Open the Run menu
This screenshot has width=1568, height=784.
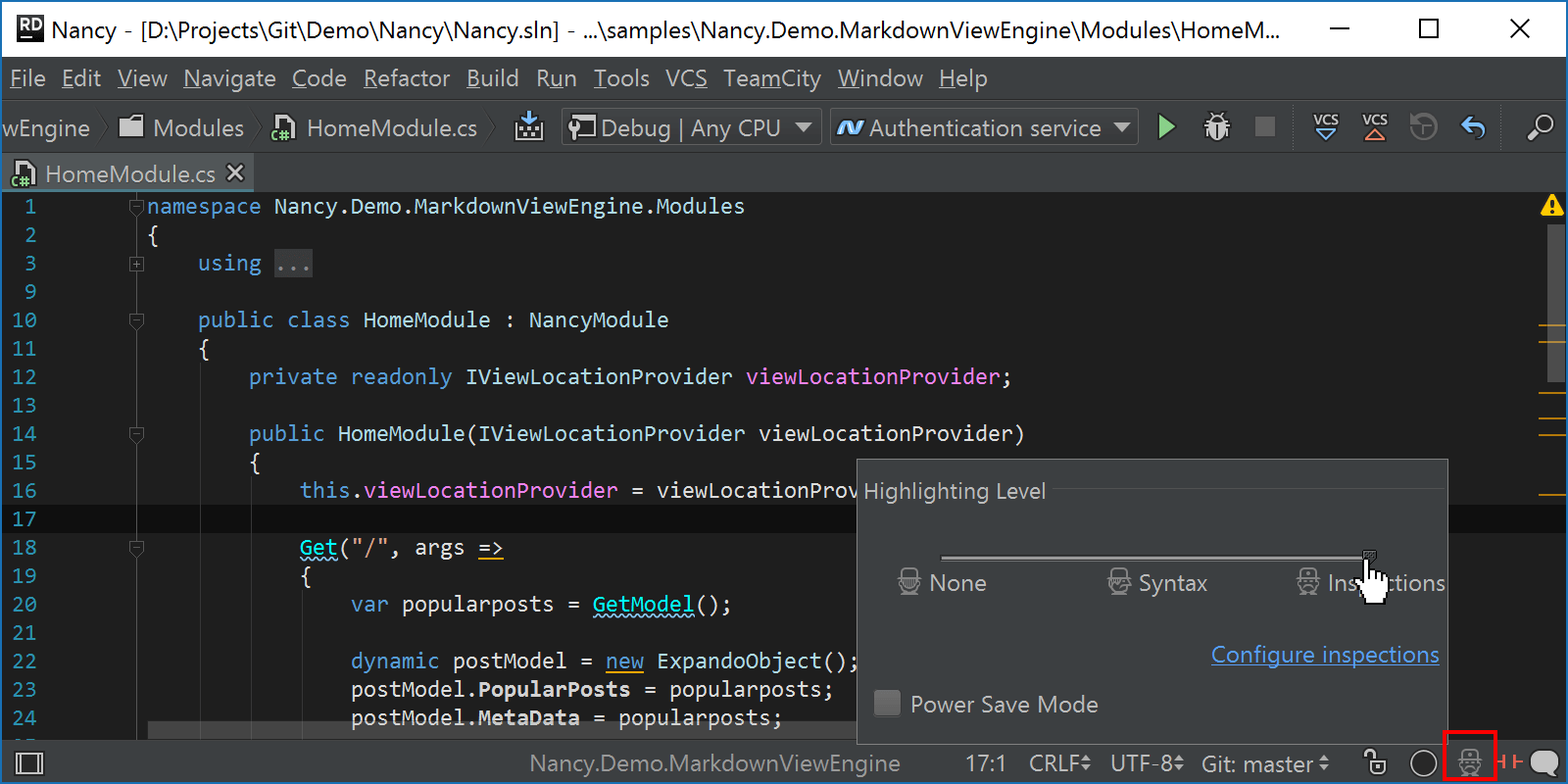coord(556,78)
